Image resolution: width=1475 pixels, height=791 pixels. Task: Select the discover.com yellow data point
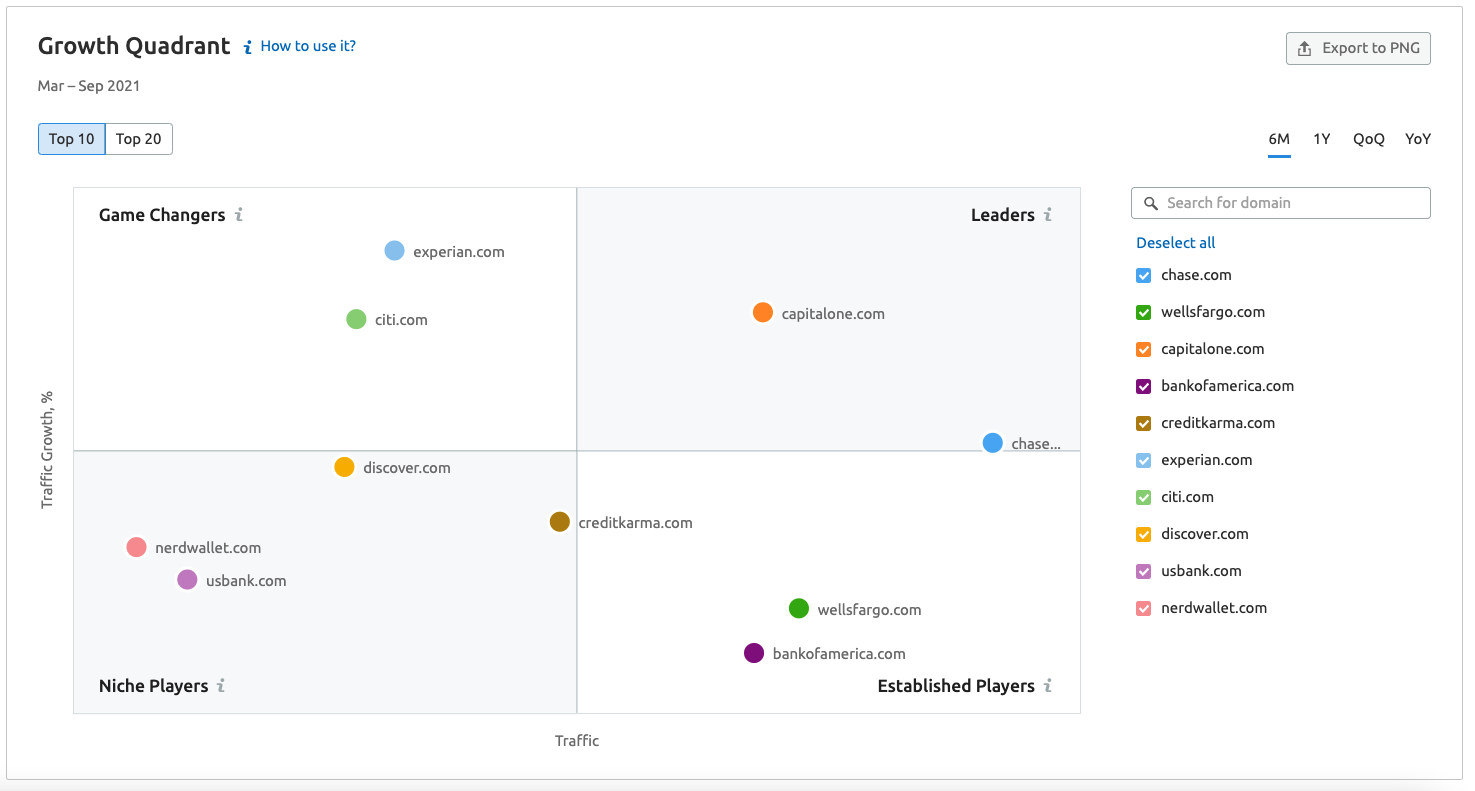pos(344,467)
